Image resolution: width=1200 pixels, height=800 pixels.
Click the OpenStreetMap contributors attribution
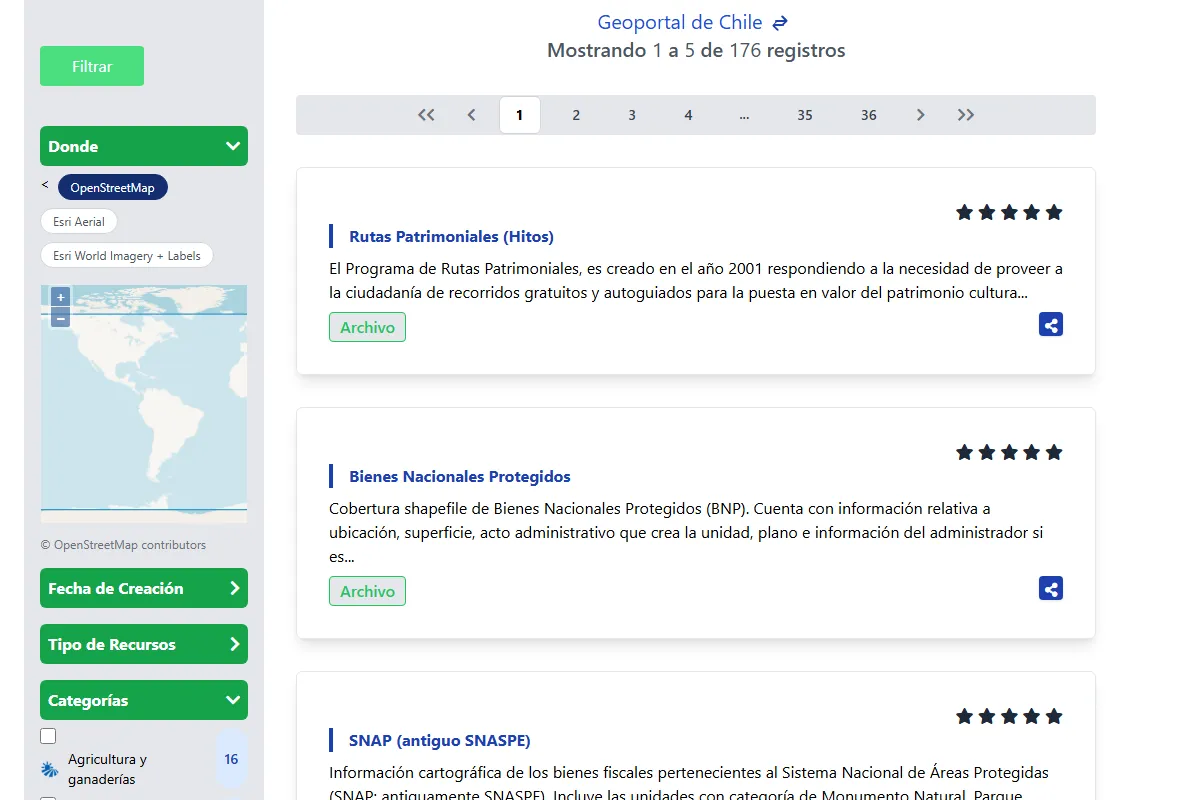(x=123, y=545)
